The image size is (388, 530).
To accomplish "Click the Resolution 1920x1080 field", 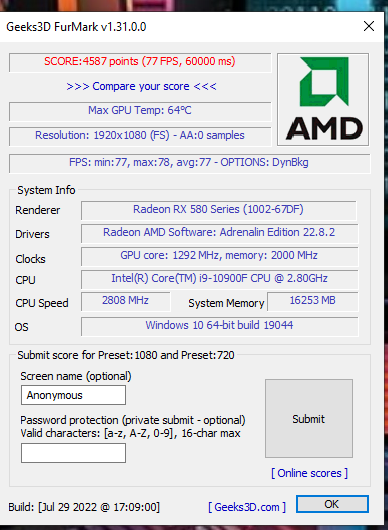I will click(x=140, y=136).
